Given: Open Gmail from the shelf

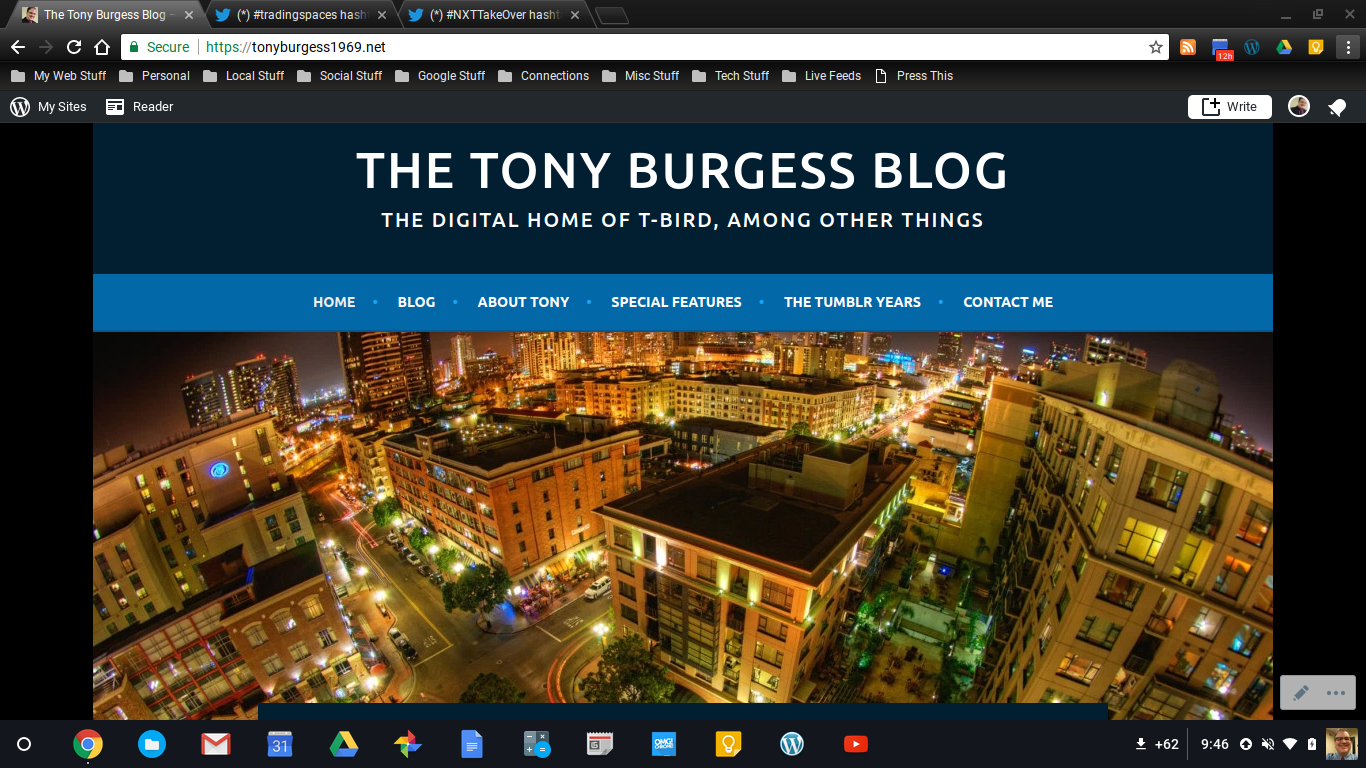Looking at the screenshot, I should point(216,744).
